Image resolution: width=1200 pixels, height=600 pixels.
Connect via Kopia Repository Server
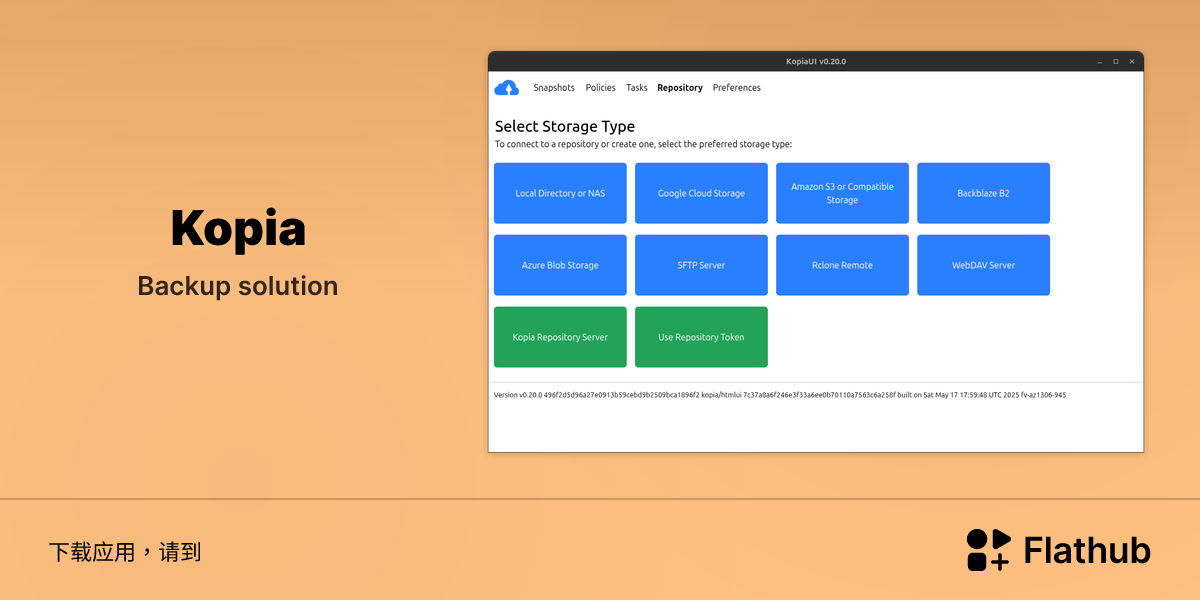click(x=560, y=337)
